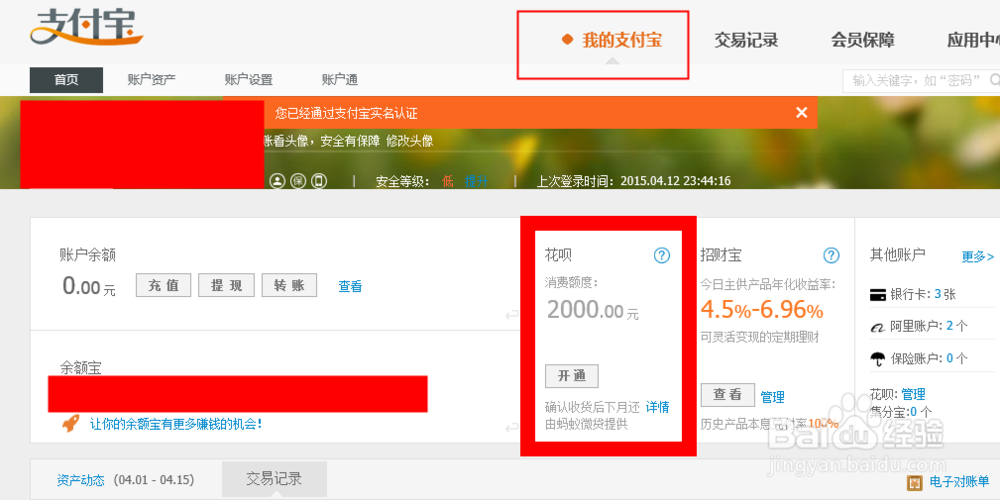
Task: Open 让你的余额宝有更多赚钱的机会 link
Action: pos(175,423)
